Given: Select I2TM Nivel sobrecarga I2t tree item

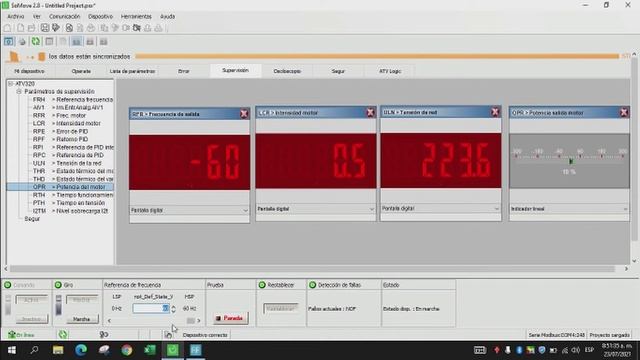Looking at the screenshot, I should 70,211.
